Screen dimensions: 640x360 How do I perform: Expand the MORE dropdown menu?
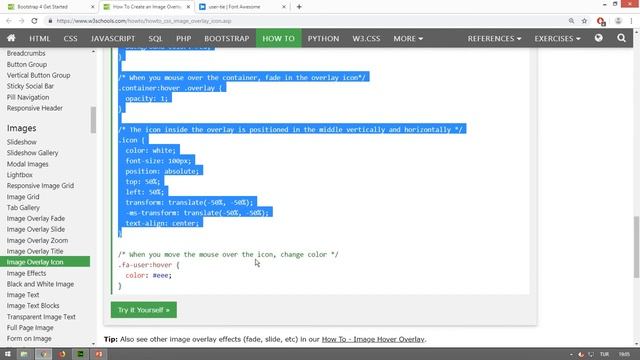tap(408, 38)
